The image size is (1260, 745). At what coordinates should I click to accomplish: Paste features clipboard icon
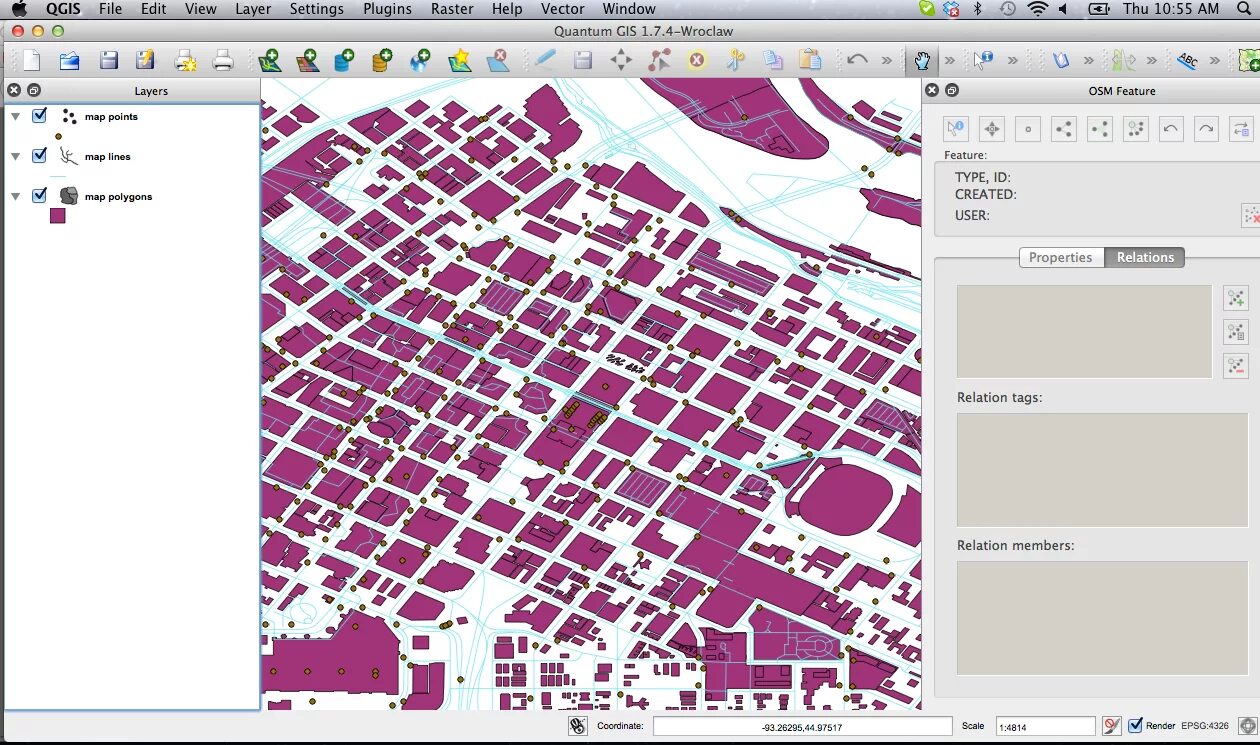click(810, 60)
